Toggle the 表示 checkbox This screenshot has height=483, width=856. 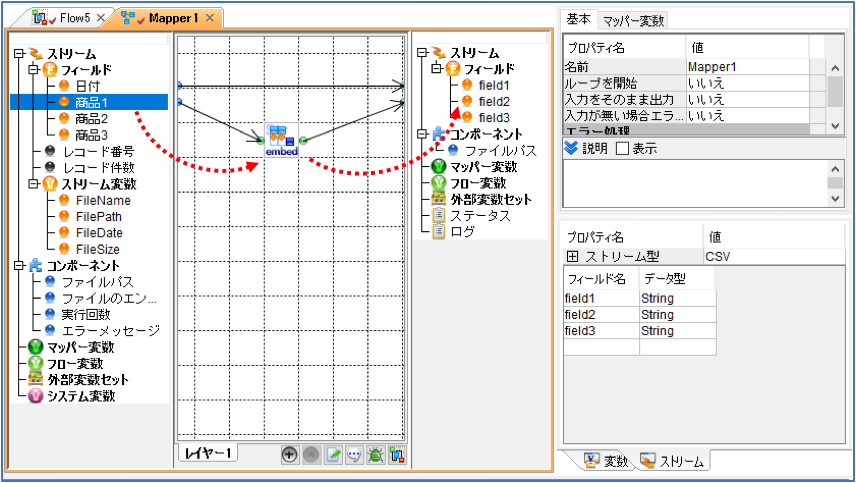[x=622, y=148]
